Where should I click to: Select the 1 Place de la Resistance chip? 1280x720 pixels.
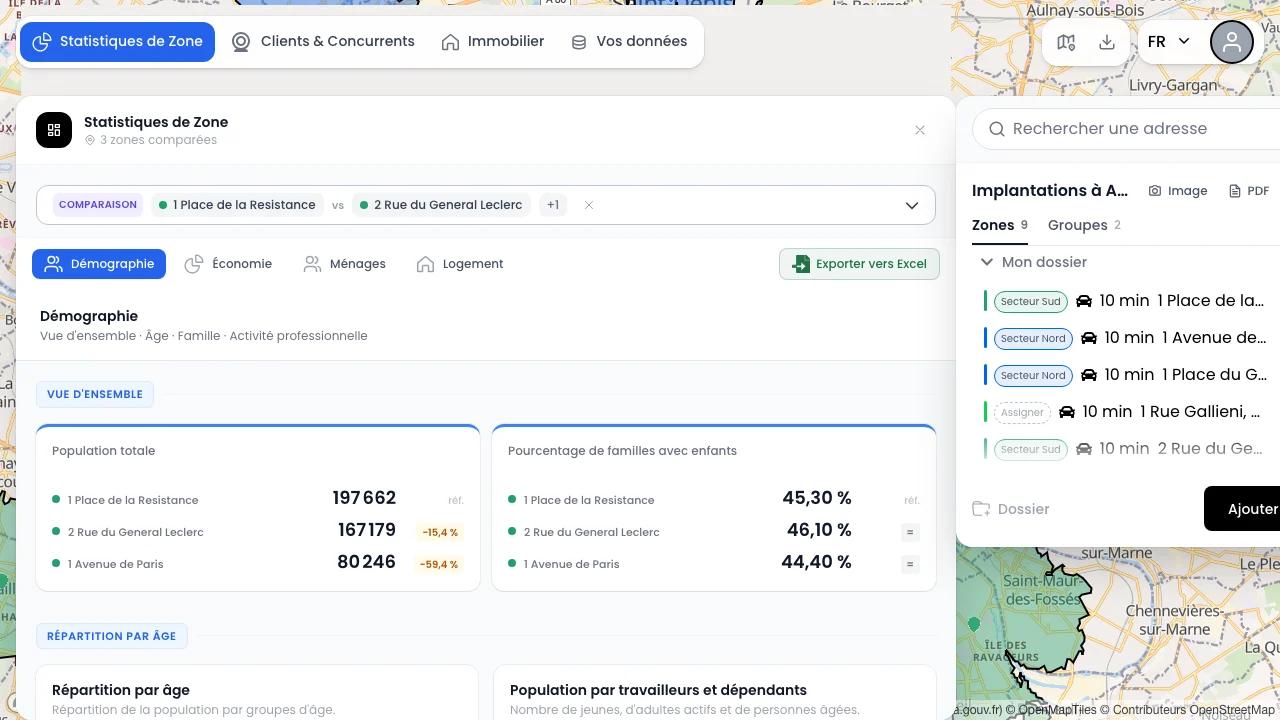click(237, 205)
